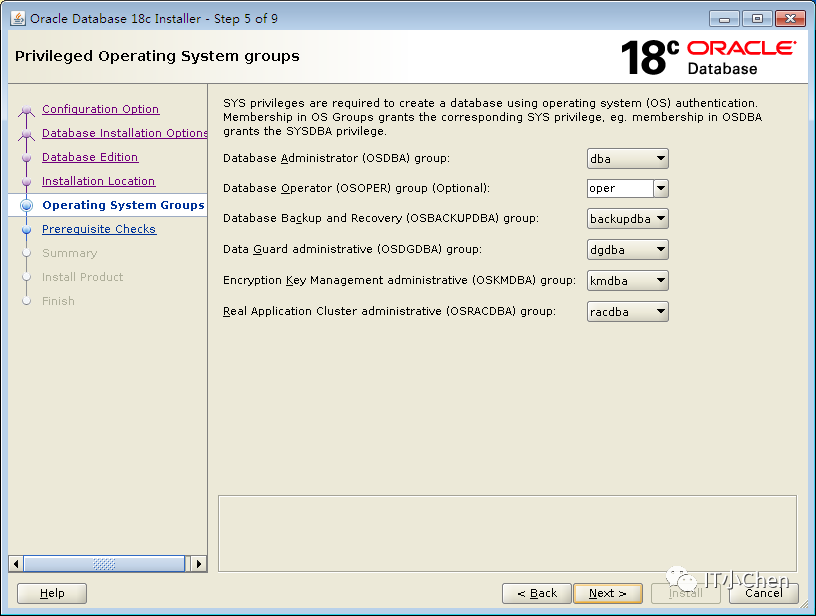Click the empty message text area
Screen dimensions: 816x616
pos(507,534)
